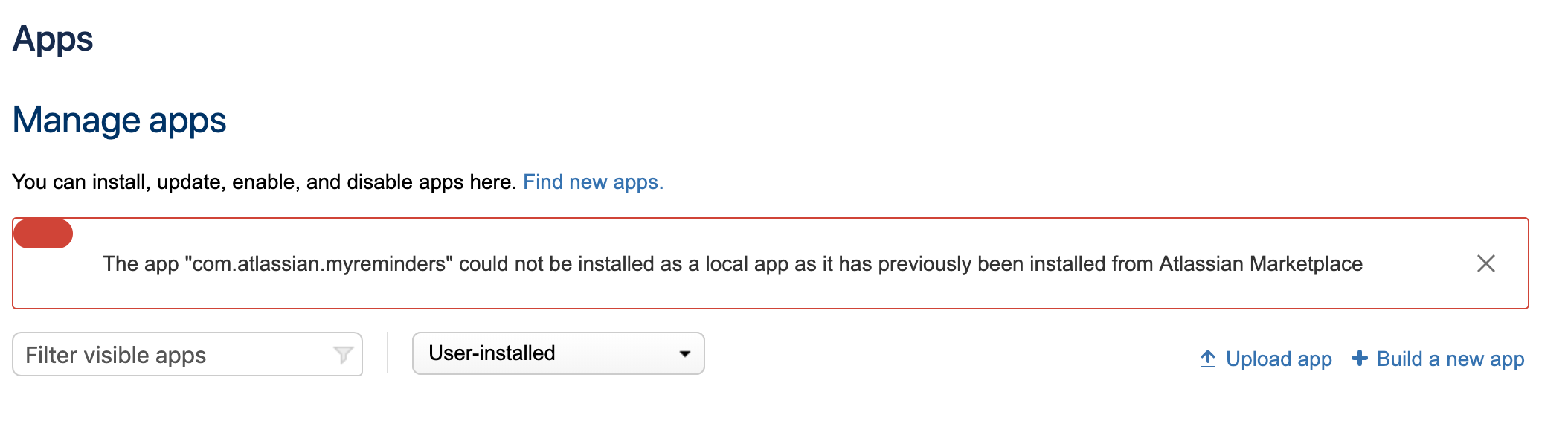This screenshot has height=424, width=1568.
Task: Click the red error badge in the banner
Action: (x=43, y=234)
